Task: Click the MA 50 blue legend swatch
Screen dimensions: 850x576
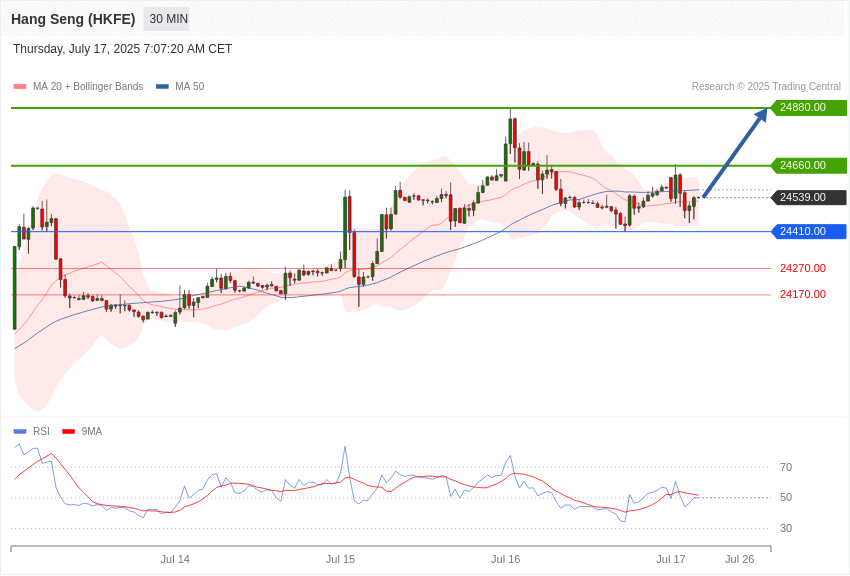Action: pyautogui.click(x=162, y=87)
